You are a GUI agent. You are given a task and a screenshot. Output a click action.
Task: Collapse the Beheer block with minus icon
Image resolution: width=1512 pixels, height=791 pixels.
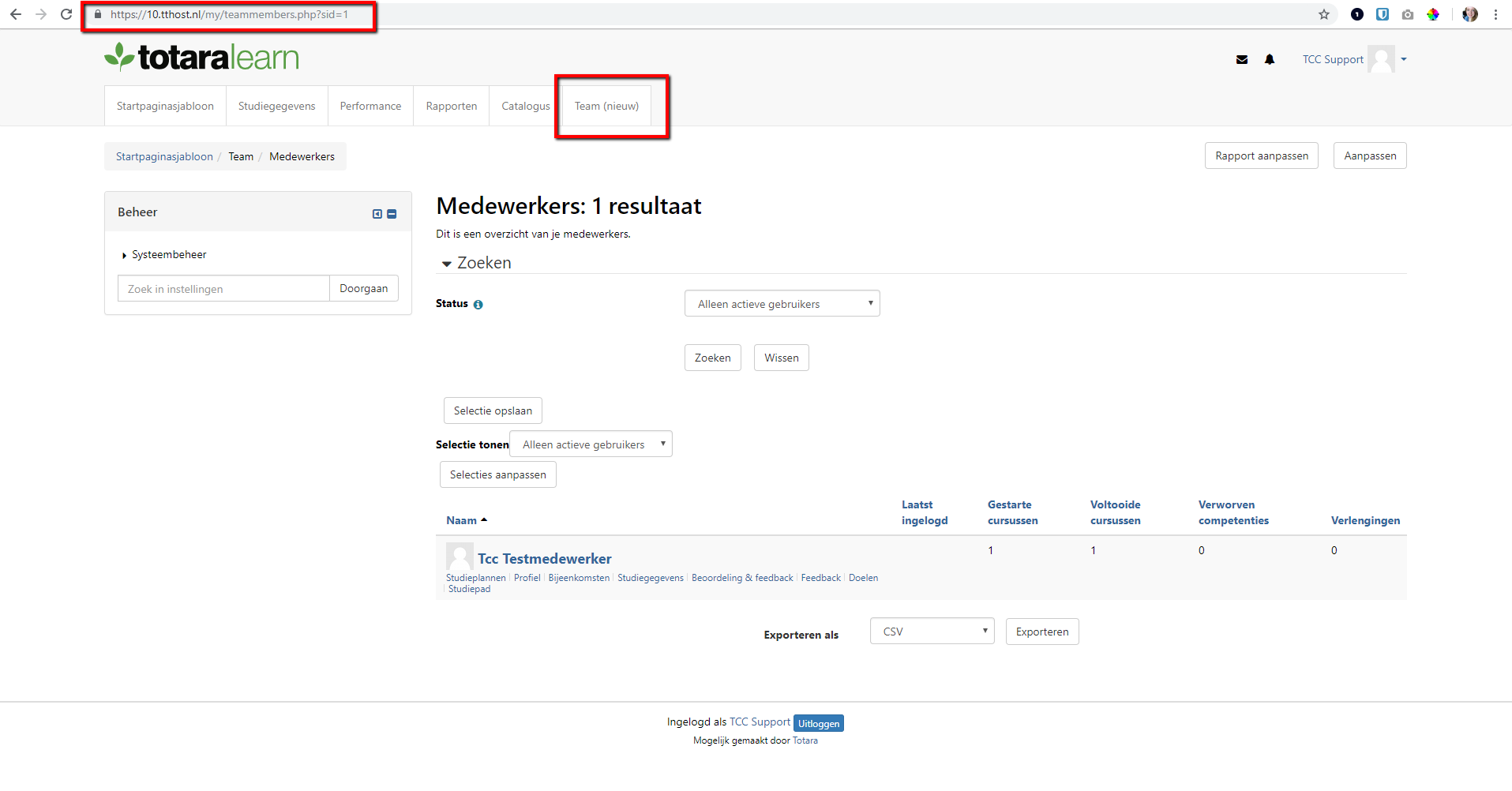pos(392,214)
